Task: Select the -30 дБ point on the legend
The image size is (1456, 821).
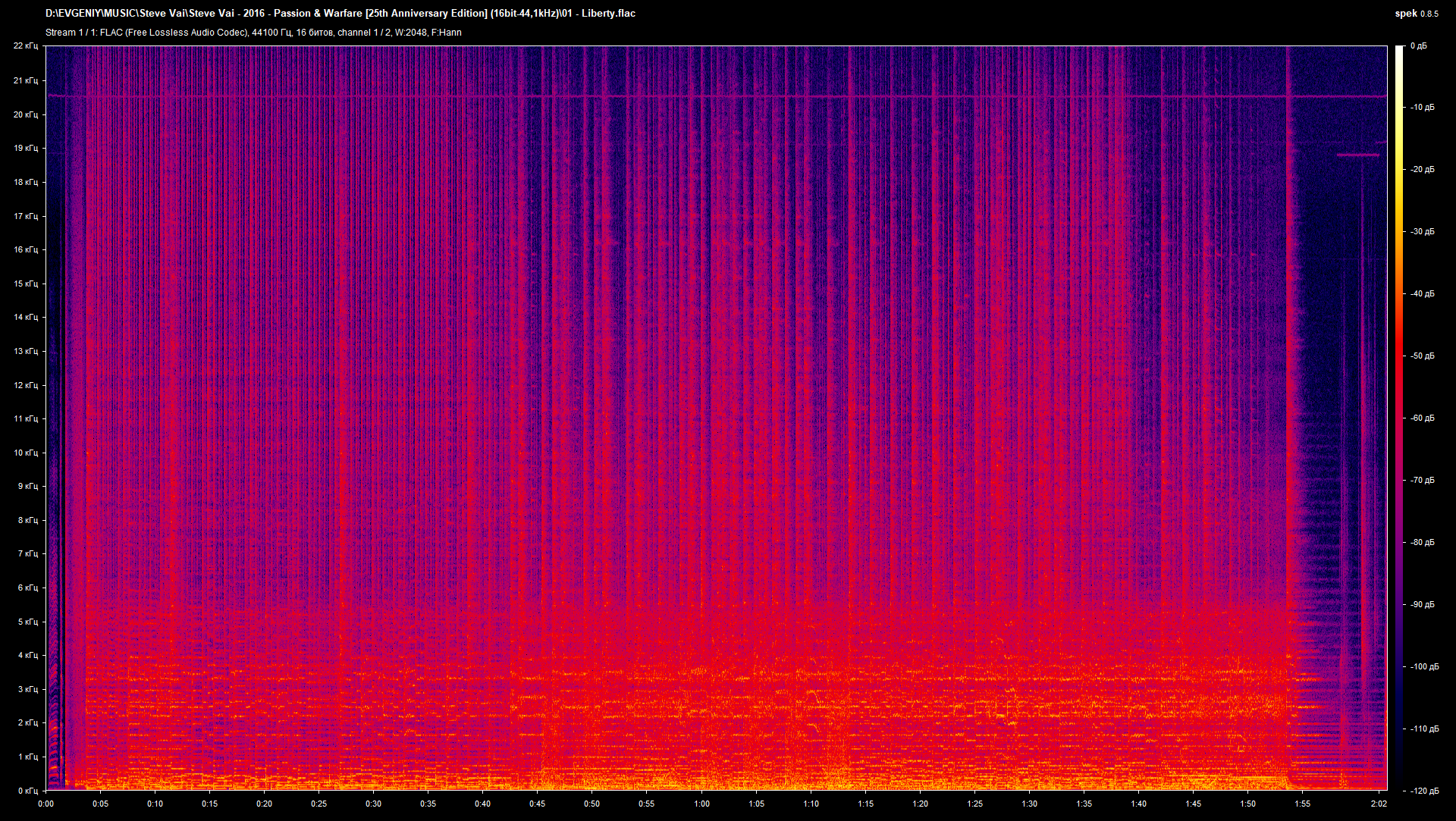Action: 1423,232
